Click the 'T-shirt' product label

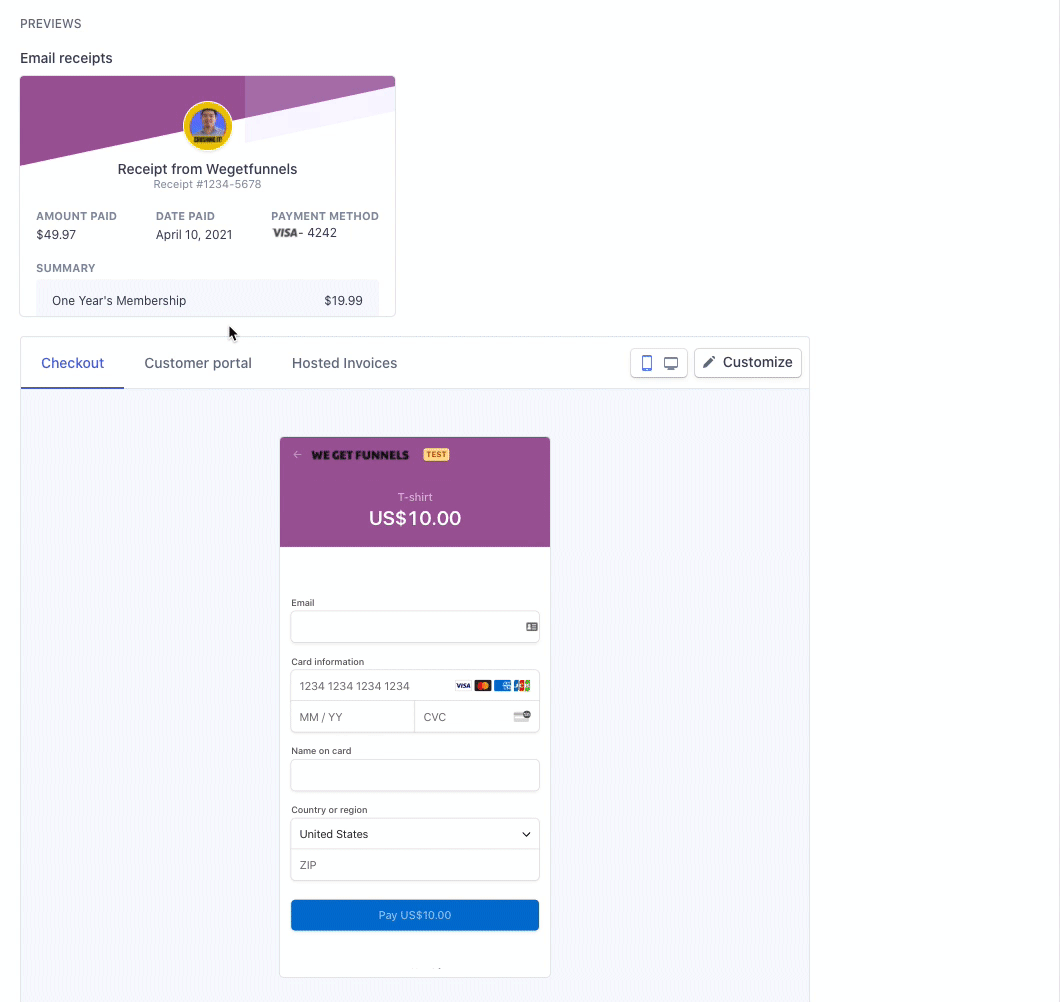pyautogui.click(x=415, y=497)
